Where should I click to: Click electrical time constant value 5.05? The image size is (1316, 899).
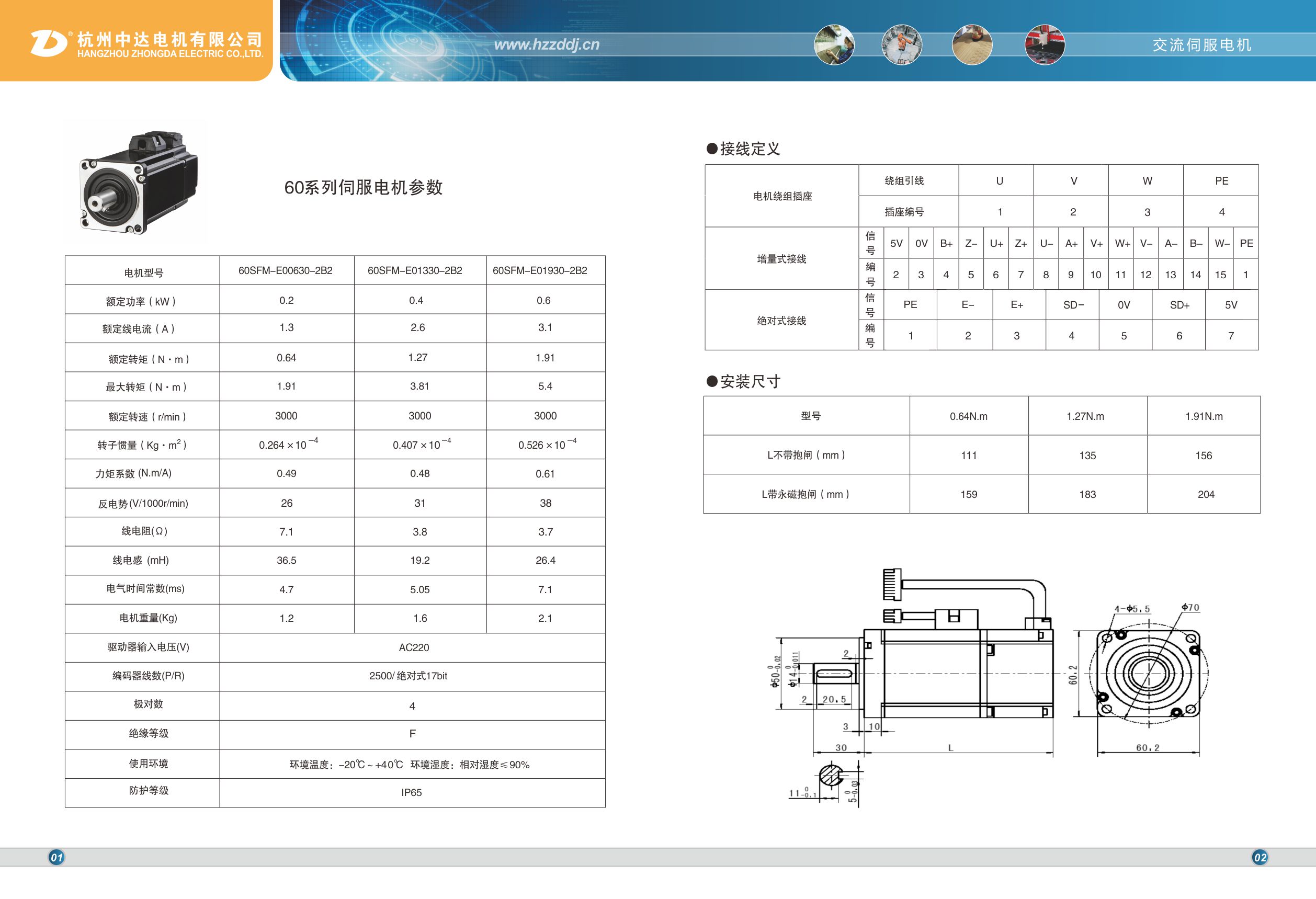pos(420,589)
